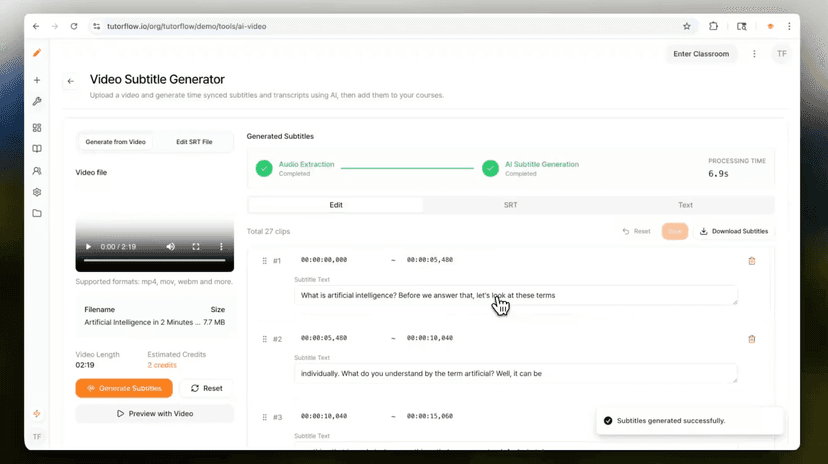828x464 pixels.
Task: Click the Enter Classroom button
Action: (x=701, y=54)
